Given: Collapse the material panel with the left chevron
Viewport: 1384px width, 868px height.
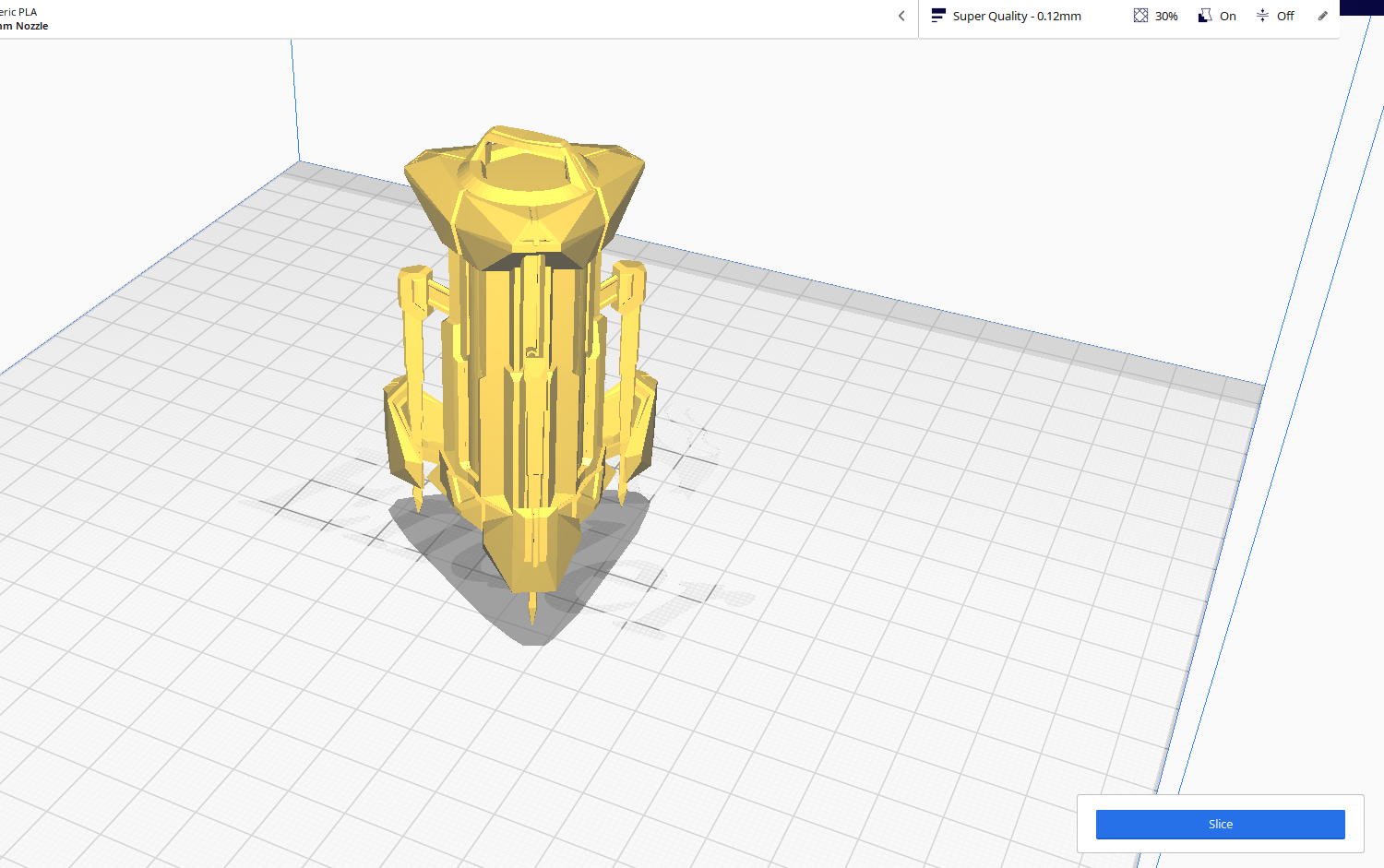Looking at the screenshot, I should click(x=901, y=16).
